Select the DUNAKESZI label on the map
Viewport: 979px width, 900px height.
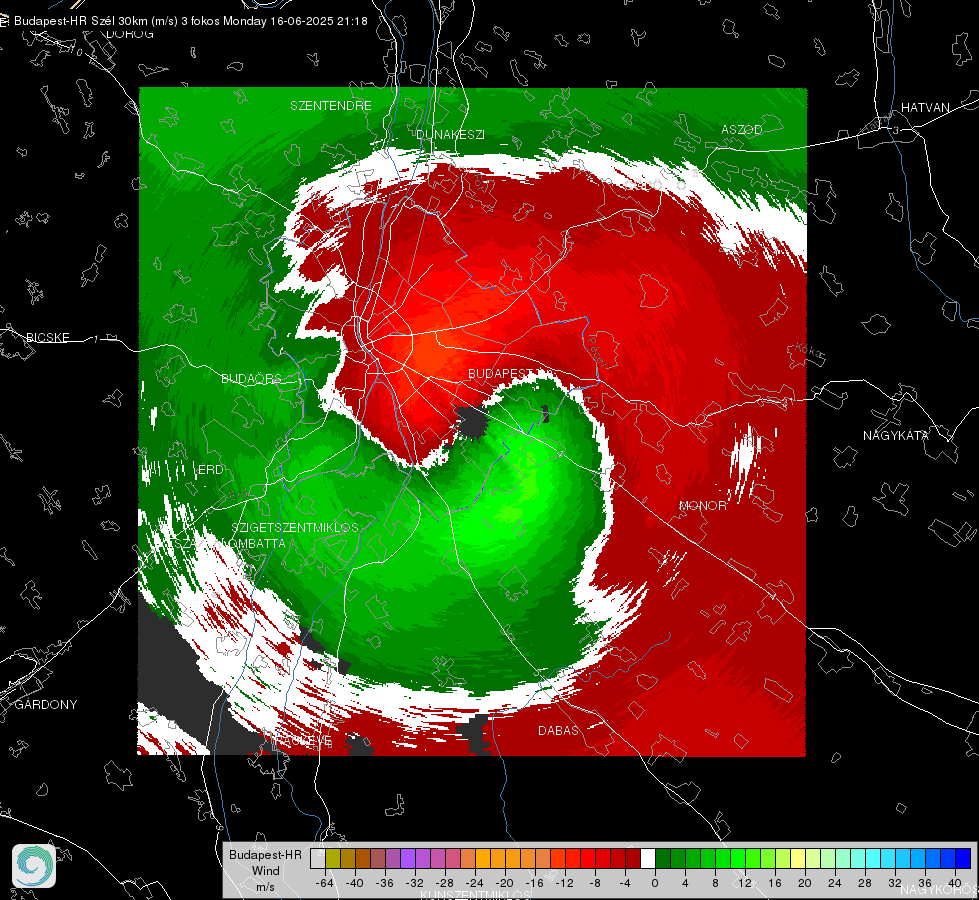click(x=450, y=134)
